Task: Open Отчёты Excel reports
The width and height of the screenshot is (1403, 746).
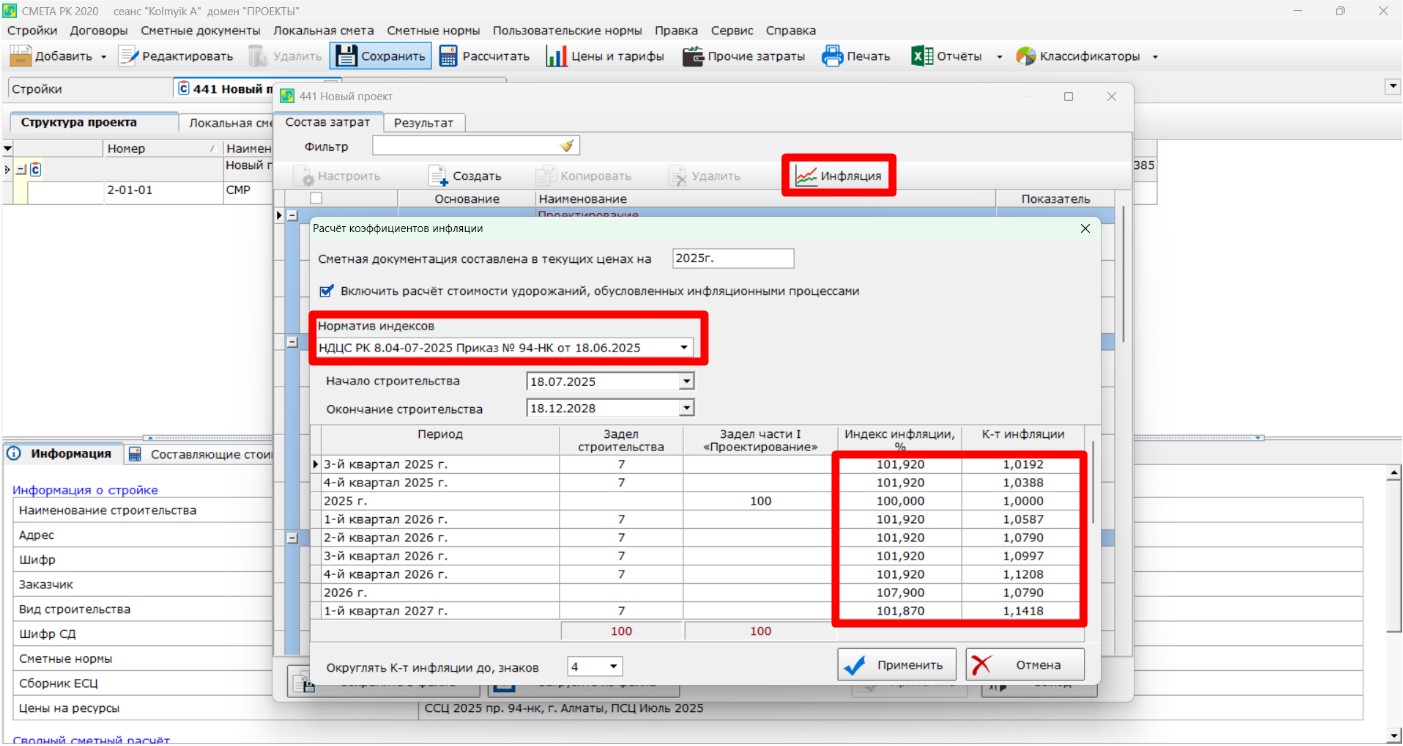Action: tap(946, 56)
